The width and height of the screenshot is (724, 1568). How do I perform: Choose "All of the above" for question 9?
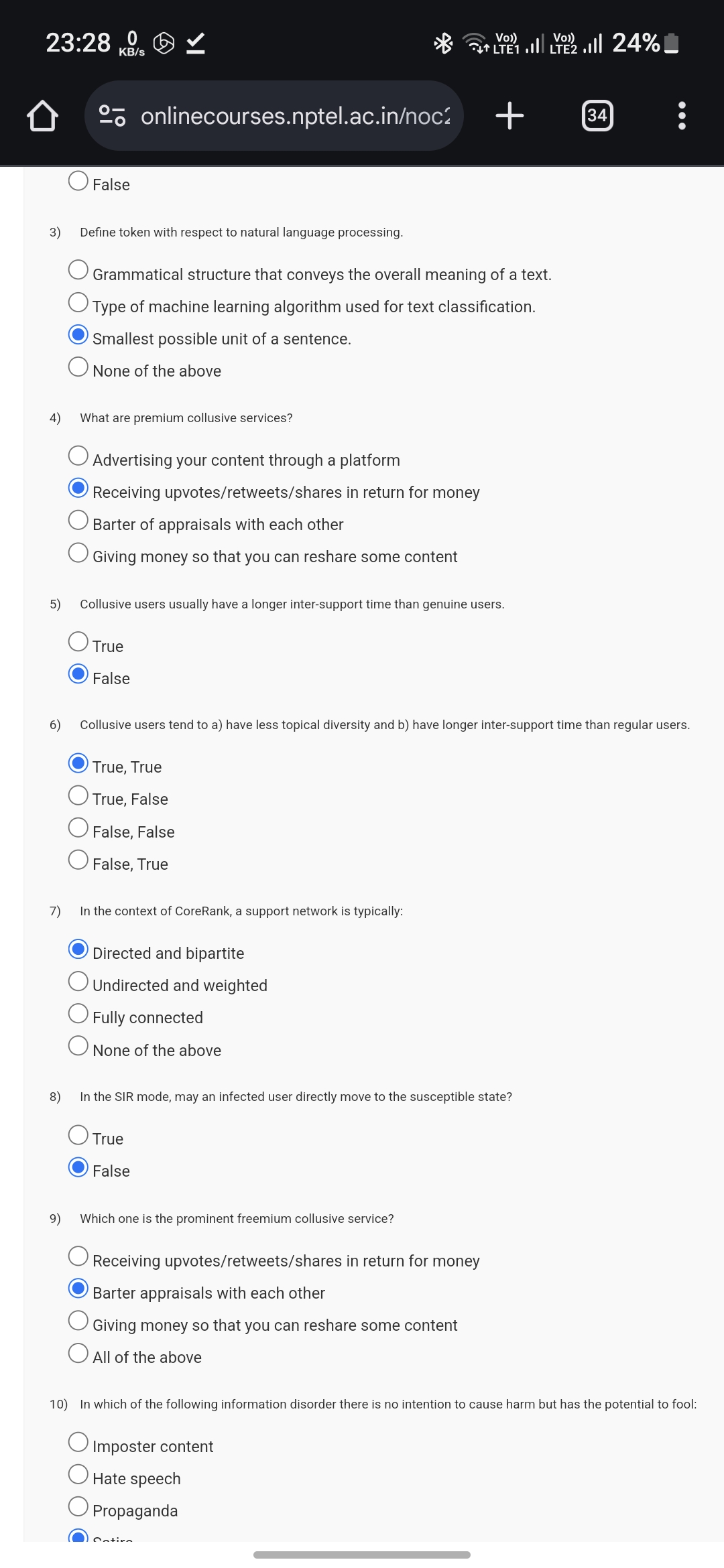(78, 1354)
